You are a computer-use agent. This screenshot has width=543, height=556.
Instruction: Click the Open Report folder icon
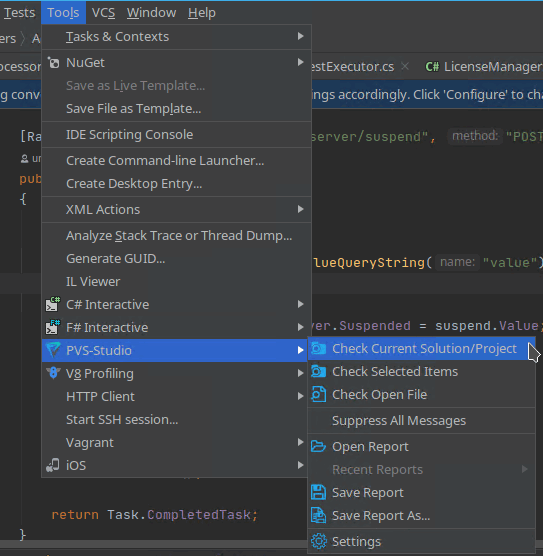pyautogui.click(x=318, y=446)
